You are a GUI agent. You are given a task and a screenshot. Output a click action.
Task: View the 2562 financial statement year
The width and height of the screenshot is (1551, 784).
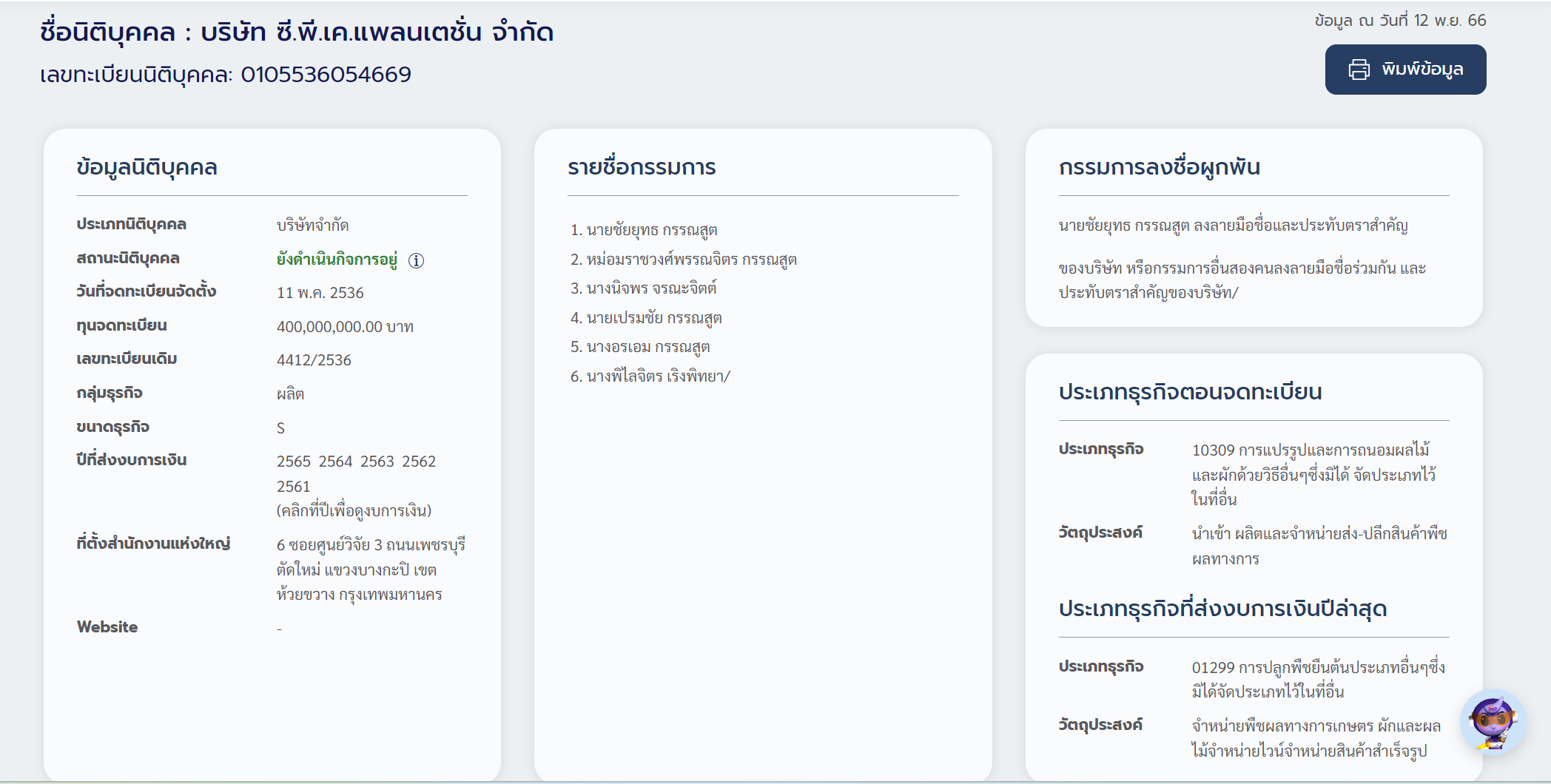[419, 462]
